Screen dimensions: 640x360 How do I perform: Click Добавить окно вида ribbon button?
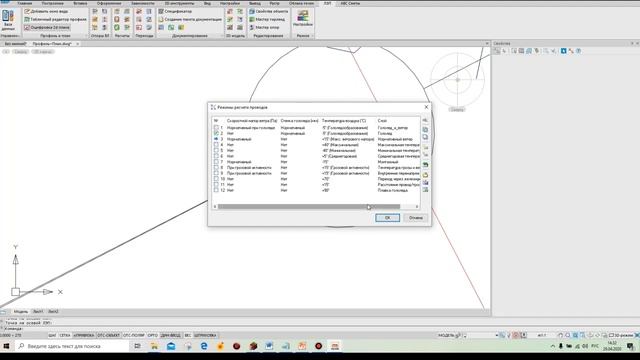coord(46,11)
